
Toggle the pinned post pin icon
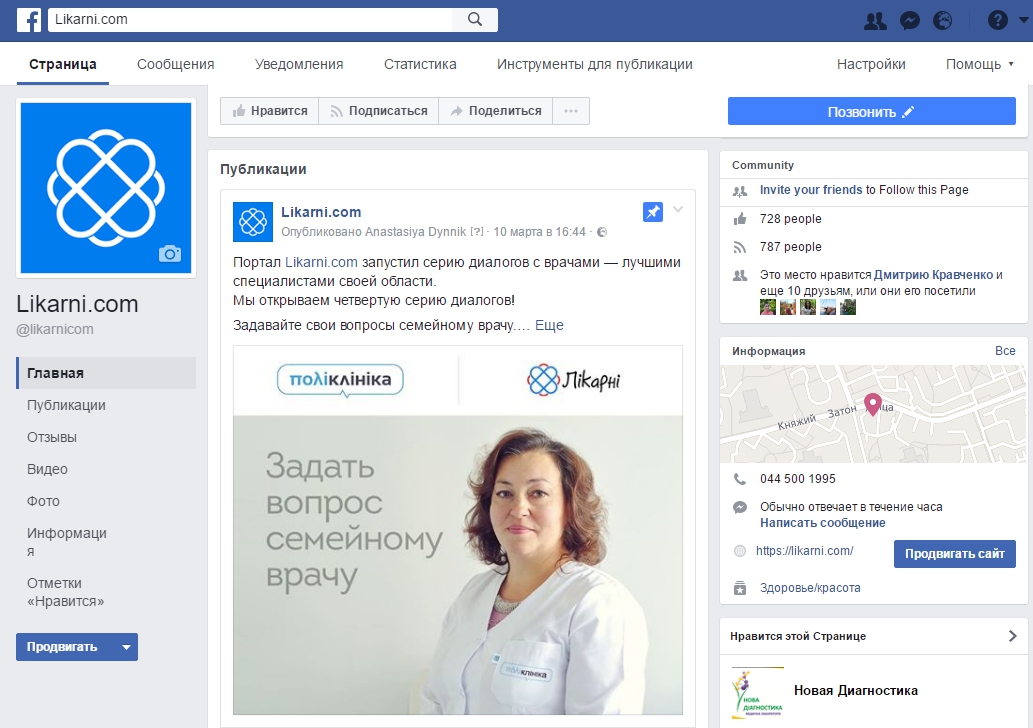pyautogui.click(x=652, y=211)
